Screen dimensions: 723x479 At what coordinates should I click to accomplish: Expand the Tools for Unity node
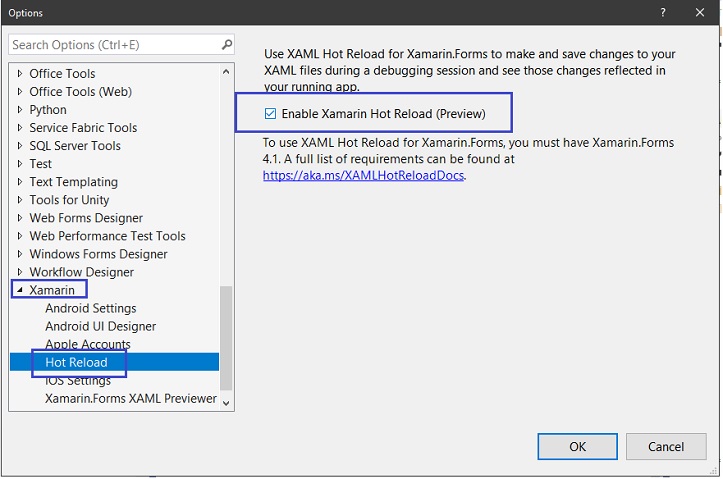click(x=19, y=200)
